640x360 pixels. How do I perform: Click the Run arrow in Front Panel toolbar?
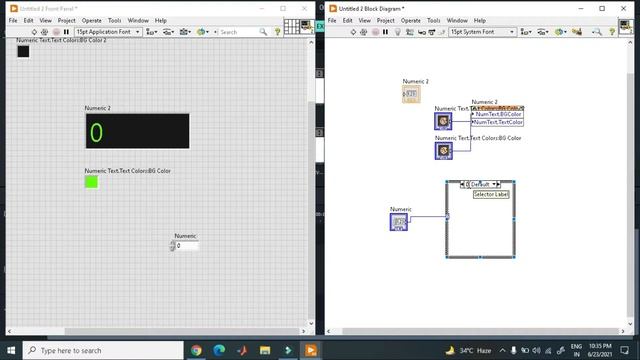pos(34,32)
